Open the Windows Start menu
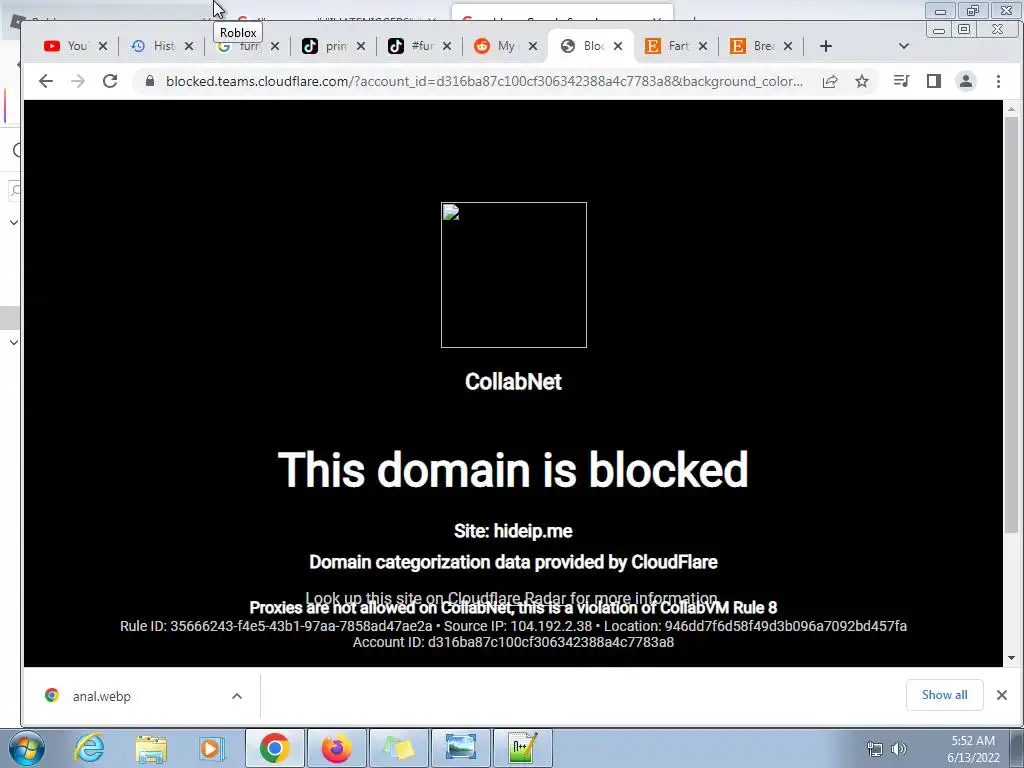Image resolution: width=1024 pixels, height=768 pixels. click(x=27, y=748)
